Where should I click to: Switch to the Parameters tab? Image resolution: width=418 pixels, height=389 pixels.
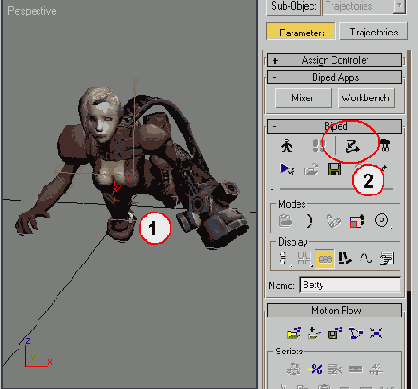pyautogui.click(x=301, y=31)
